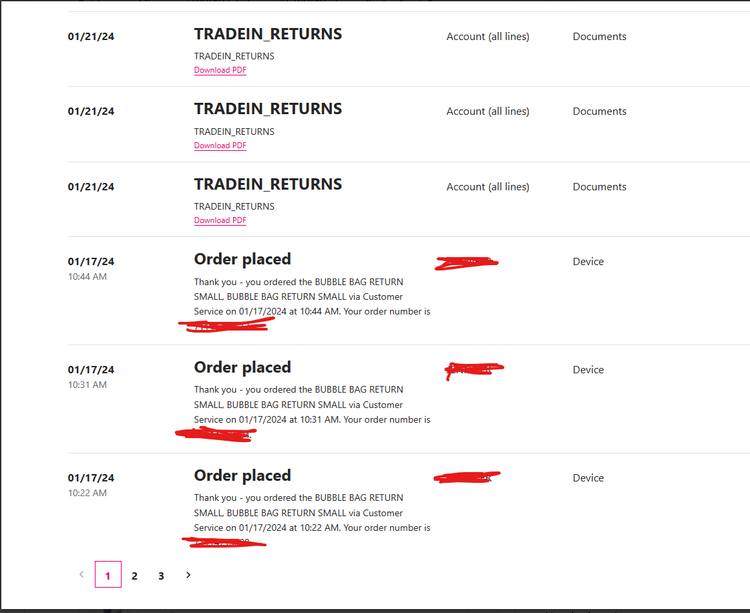
Task: Click the third TRADEIN_RETURNS heading
Action: point(268,184)
